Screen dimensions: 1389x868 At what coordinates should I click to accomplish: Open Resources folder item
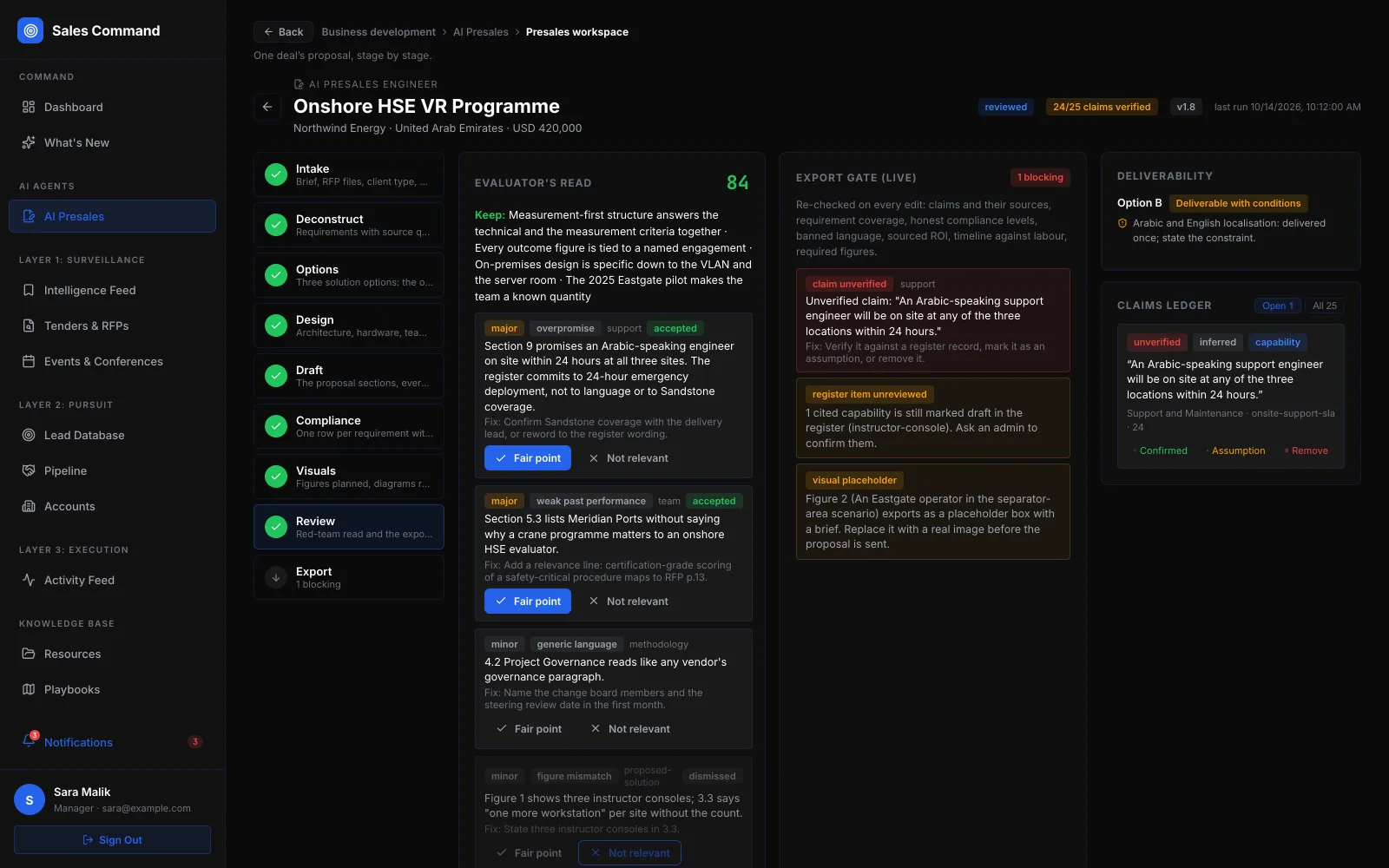pyautogui.click(x=112, y=654)
